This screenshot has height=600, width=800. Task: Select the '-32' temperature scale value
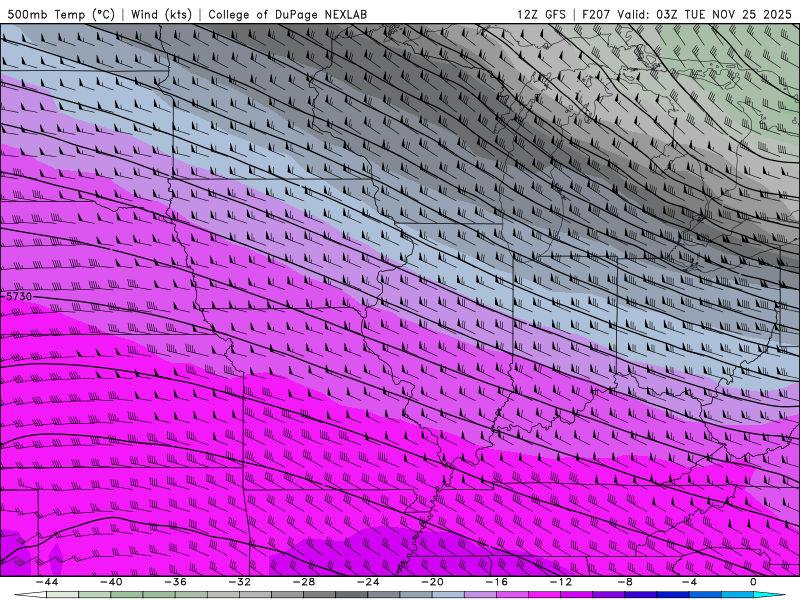click(x=239, y=582)
